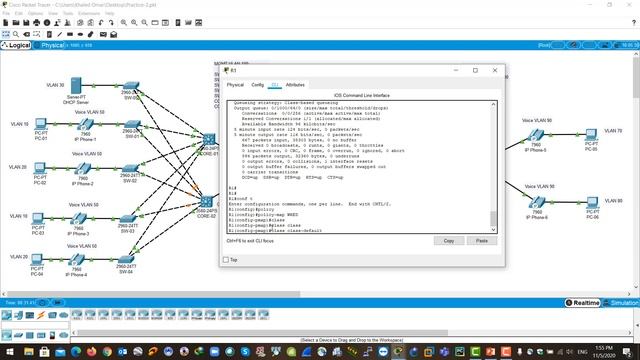
Task: Click the Redo arrow icon
Action: (111, 23)
